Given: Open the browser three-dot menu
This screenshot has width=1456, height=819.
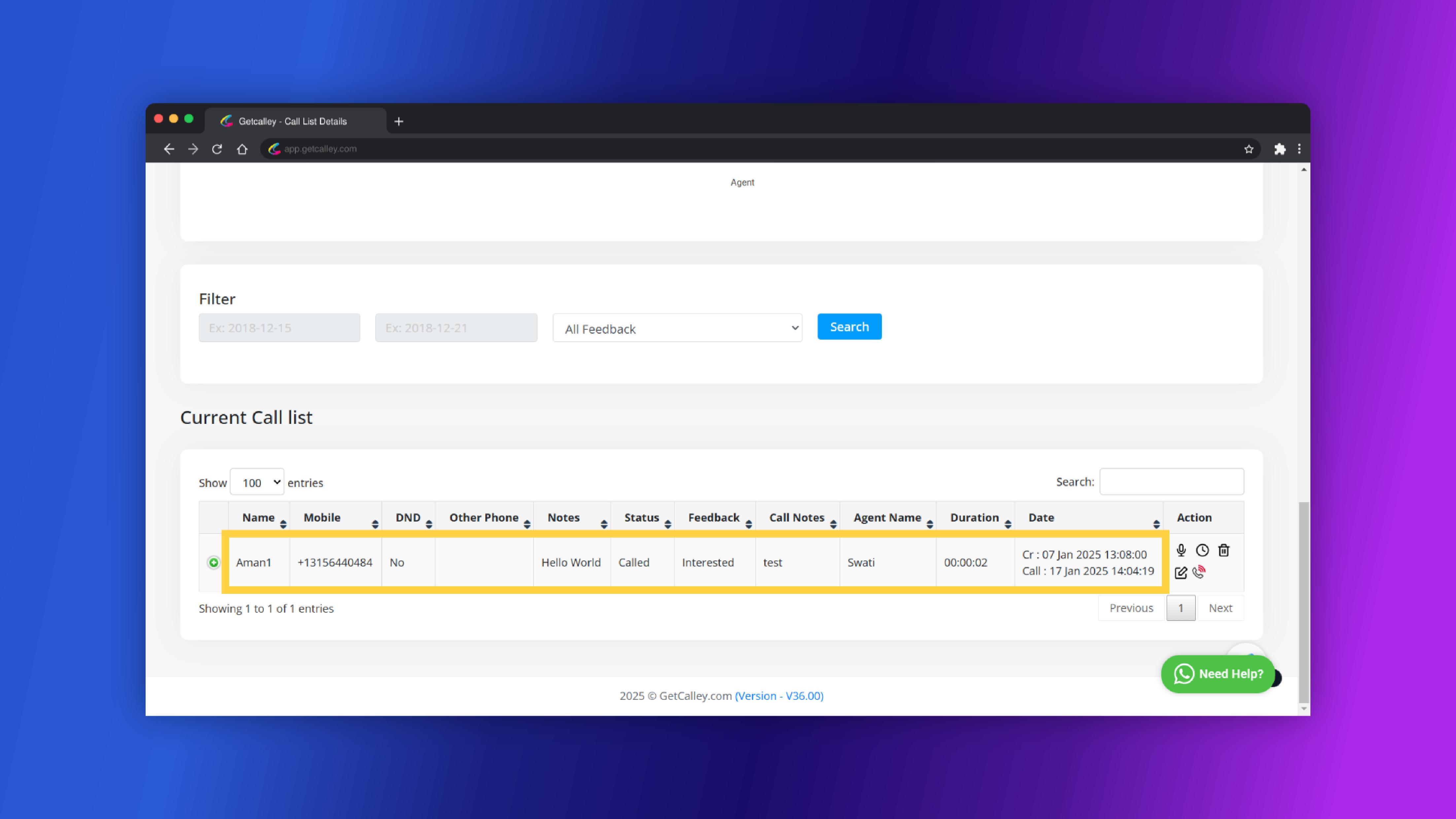Looking at the screenshot, I should coord(1299,149).
